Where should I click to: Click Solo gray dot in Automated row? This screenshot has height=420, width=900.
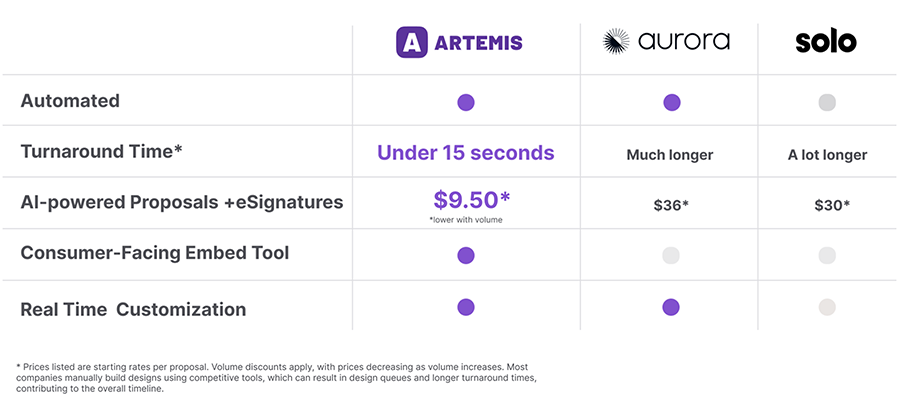pyautogui.click(x=827, y=103)
